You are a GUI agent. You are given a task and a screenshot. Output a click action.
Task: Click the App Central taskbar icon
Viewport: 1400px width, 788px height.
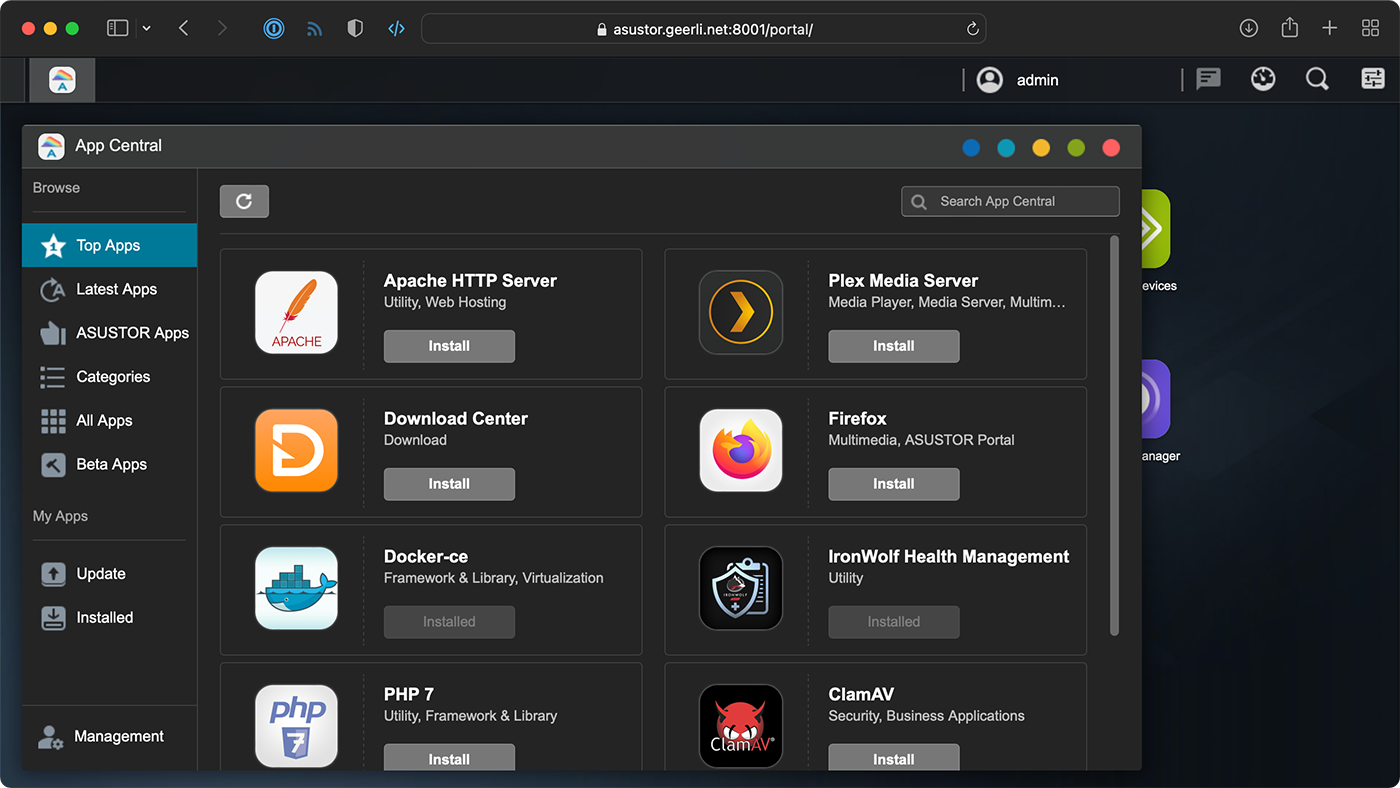(x=62, y=80)
